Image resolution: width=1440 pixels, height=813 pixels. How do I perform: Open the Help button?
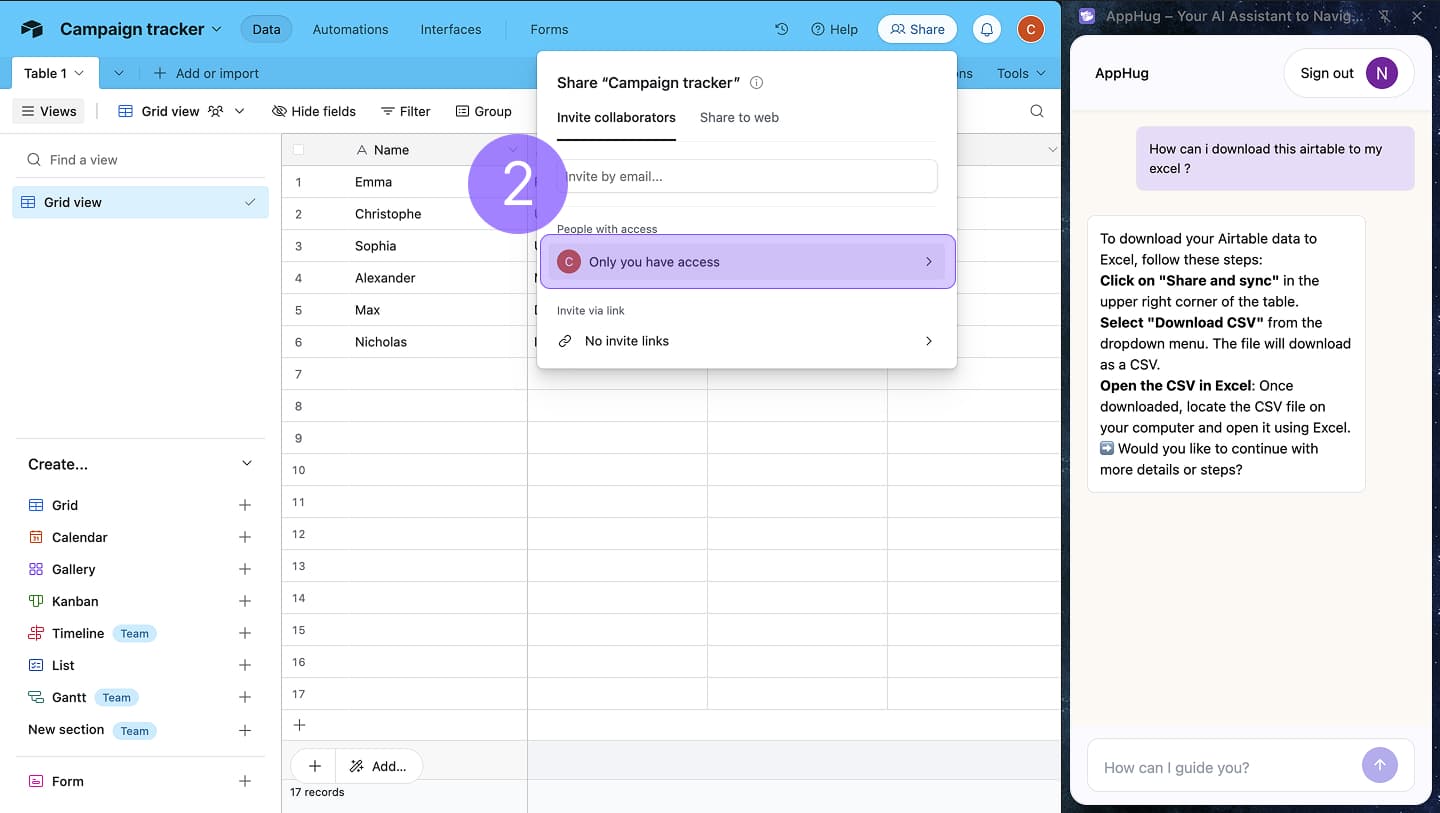[x=834, y=29]
